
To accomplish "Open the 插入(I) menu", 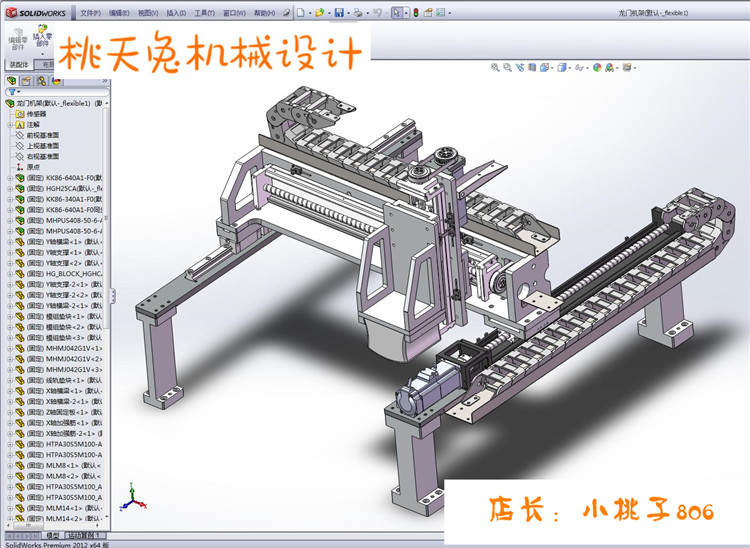I will (176, 13).
